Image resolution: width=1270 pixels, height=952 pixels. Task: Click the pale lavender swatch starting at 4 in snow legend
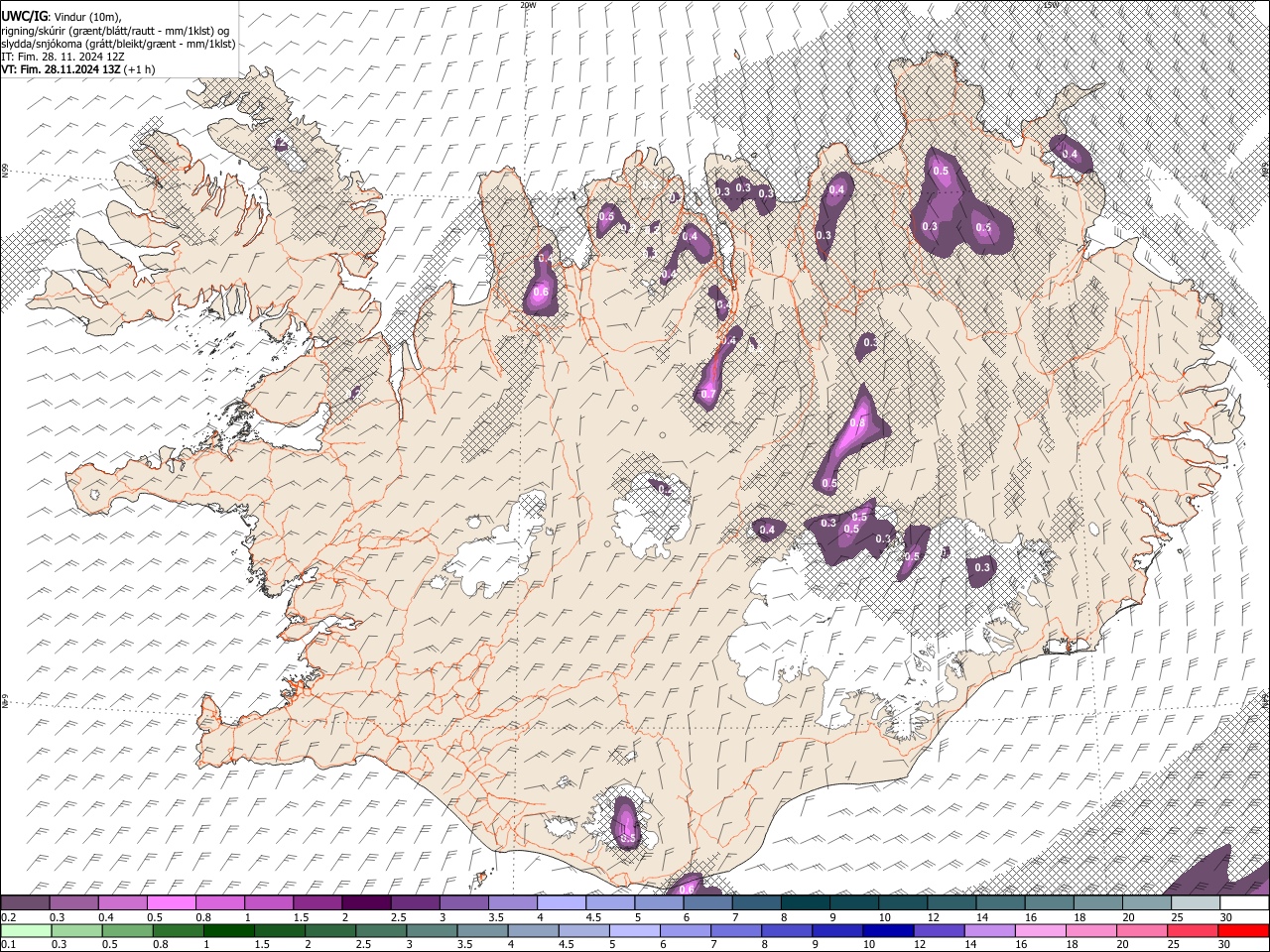coord(562,903)
